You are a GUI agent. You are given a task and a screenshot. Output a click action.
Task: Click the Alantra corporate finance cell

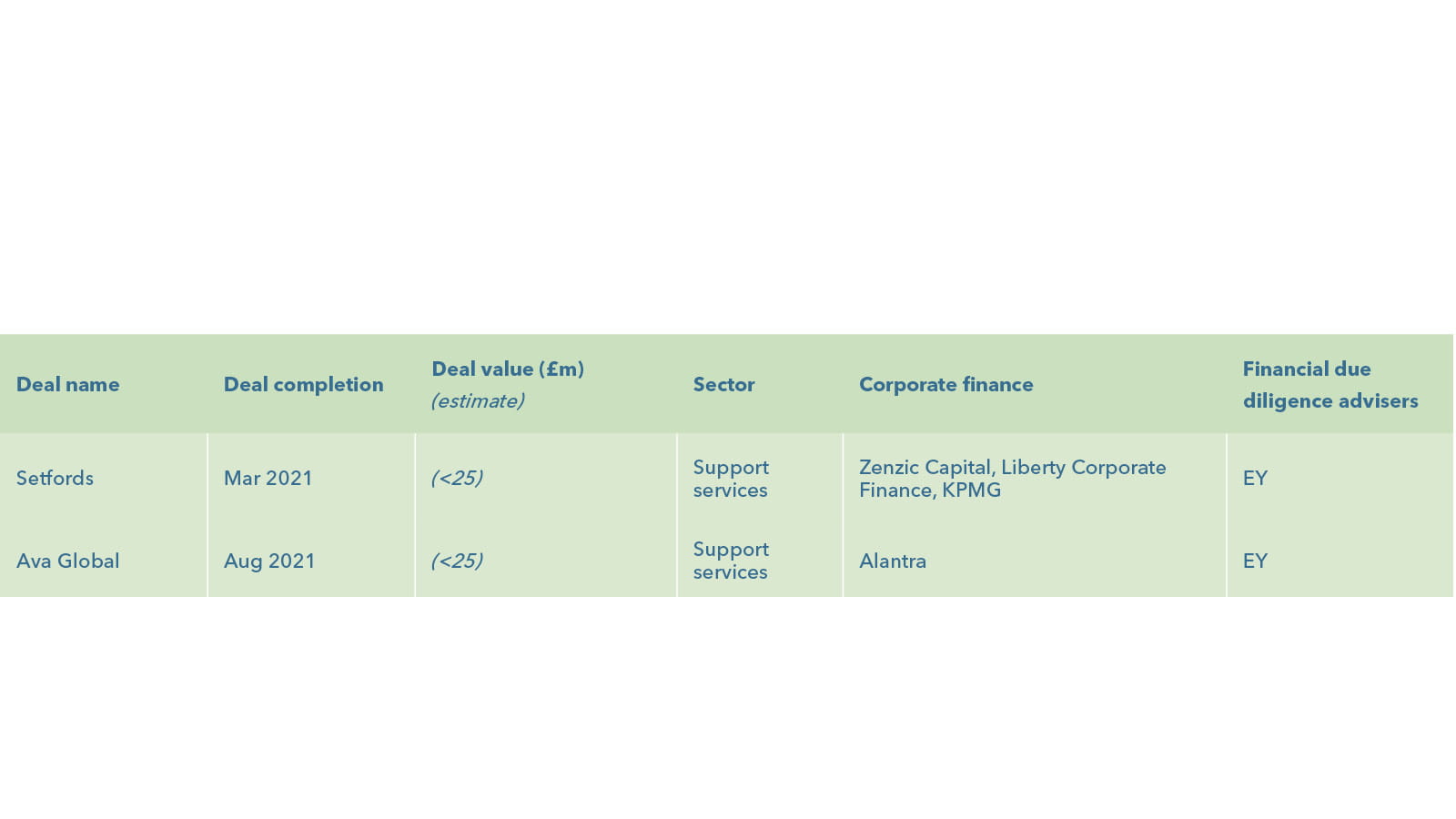892,561
